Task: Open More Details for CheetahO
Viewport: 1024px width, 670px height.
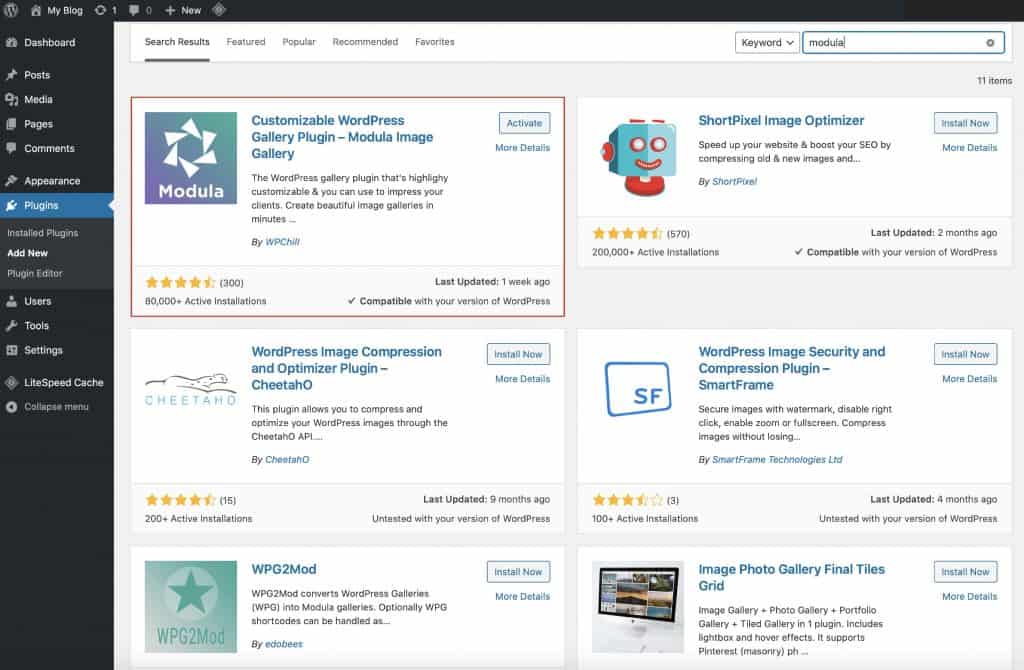Action: coord(522,379)
